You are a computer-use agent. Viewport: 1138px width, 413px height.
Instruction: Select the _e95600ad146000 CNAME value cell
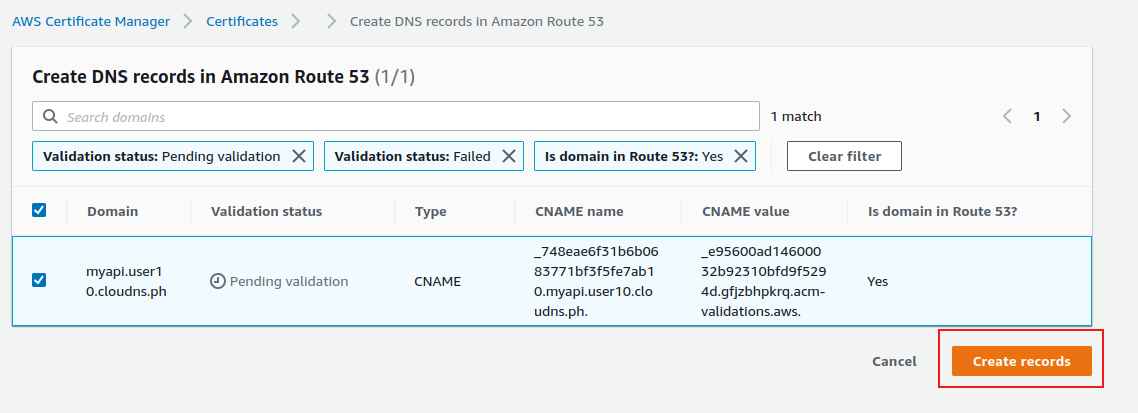point(763,281)
